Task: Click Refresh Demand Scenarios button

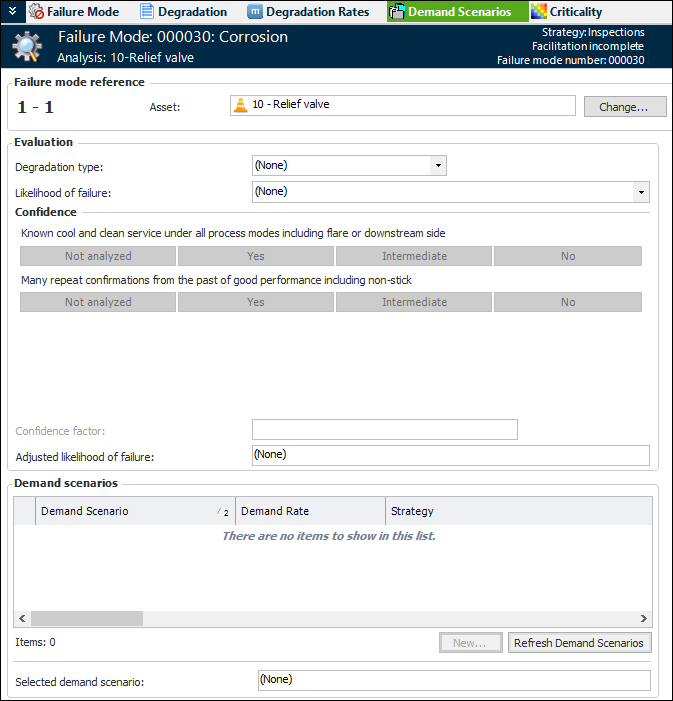Action: click(579, 643)
